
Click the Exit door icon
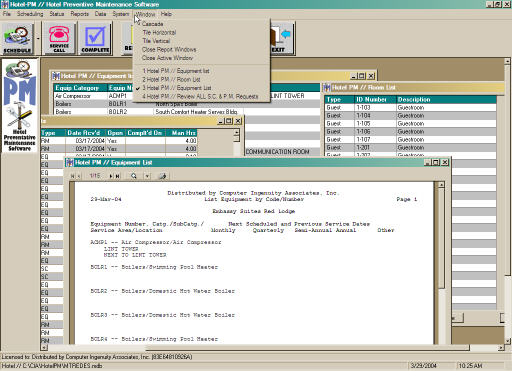282,39
